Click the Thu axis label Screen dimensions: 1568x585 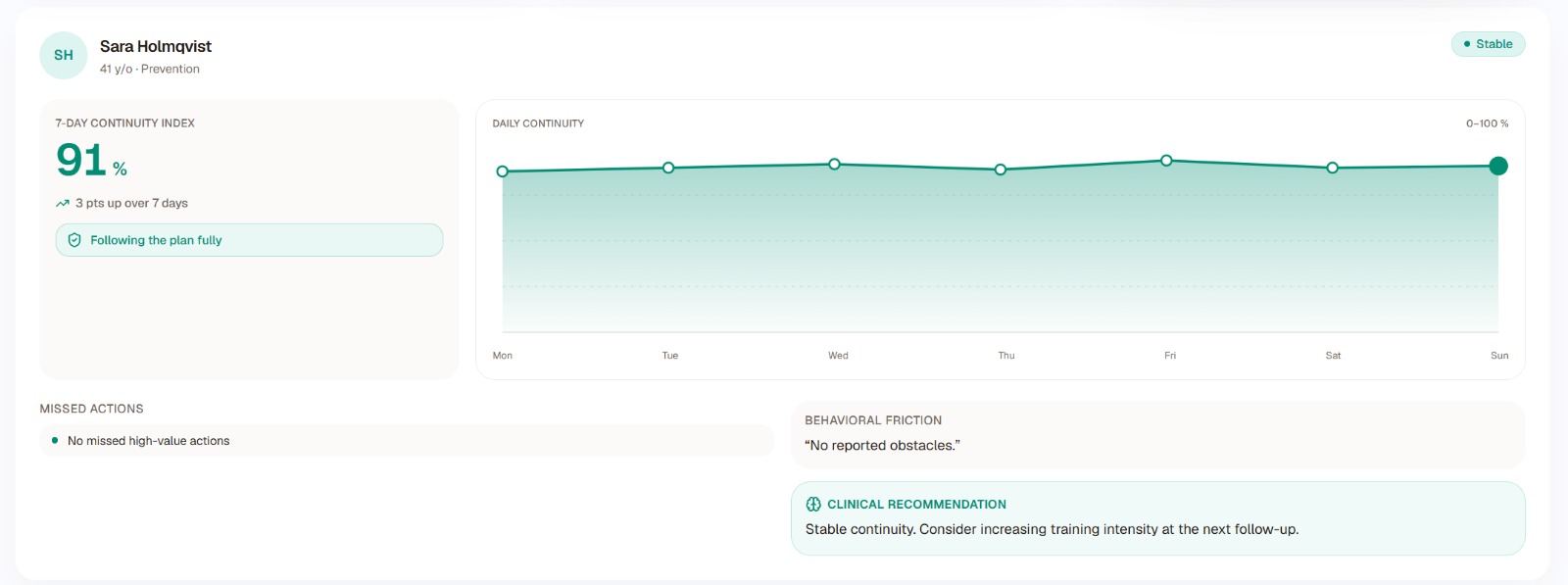(1006, 356)
